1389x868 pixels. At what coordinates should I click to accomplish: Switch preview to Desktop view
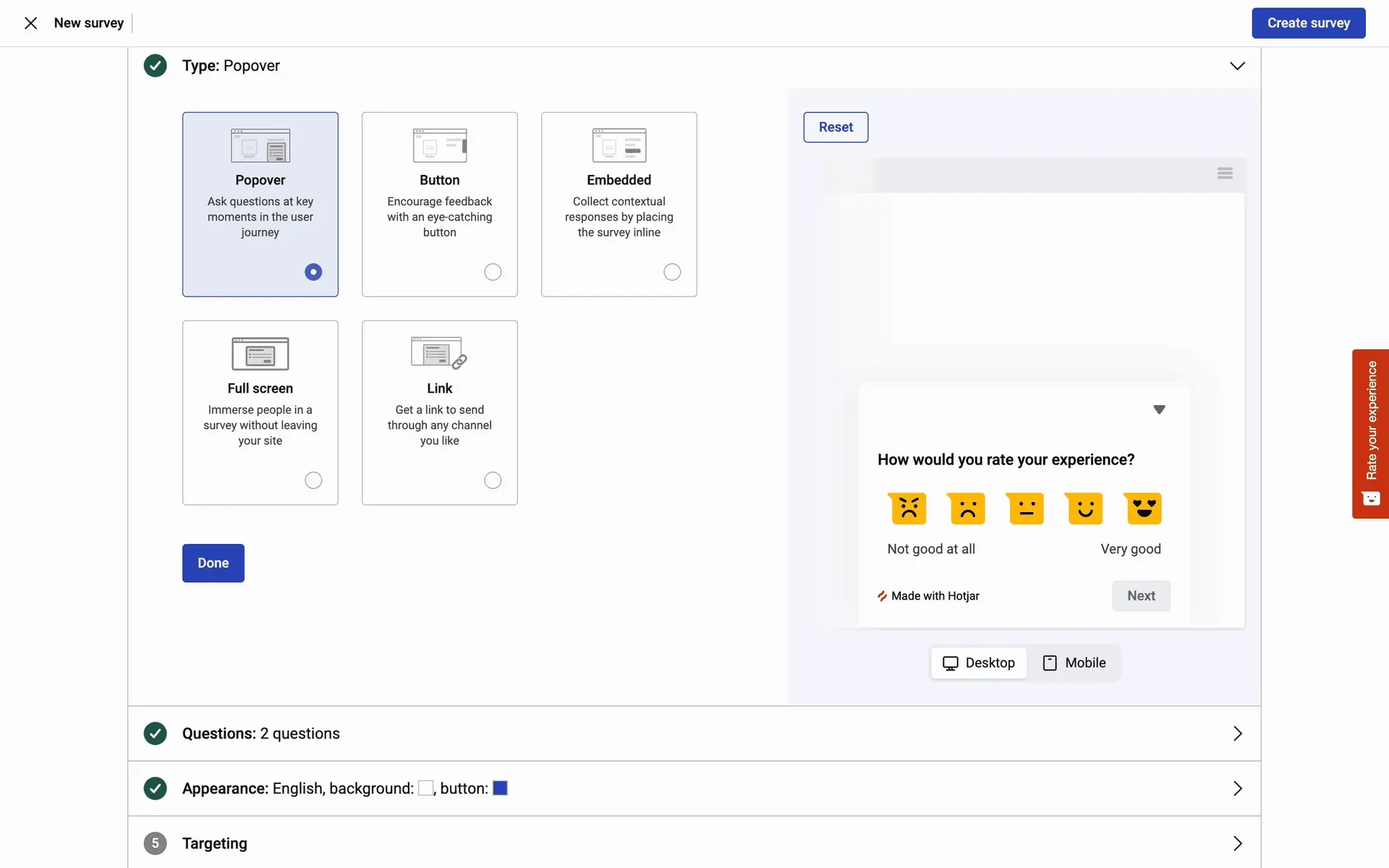click(x=979, y=663)
